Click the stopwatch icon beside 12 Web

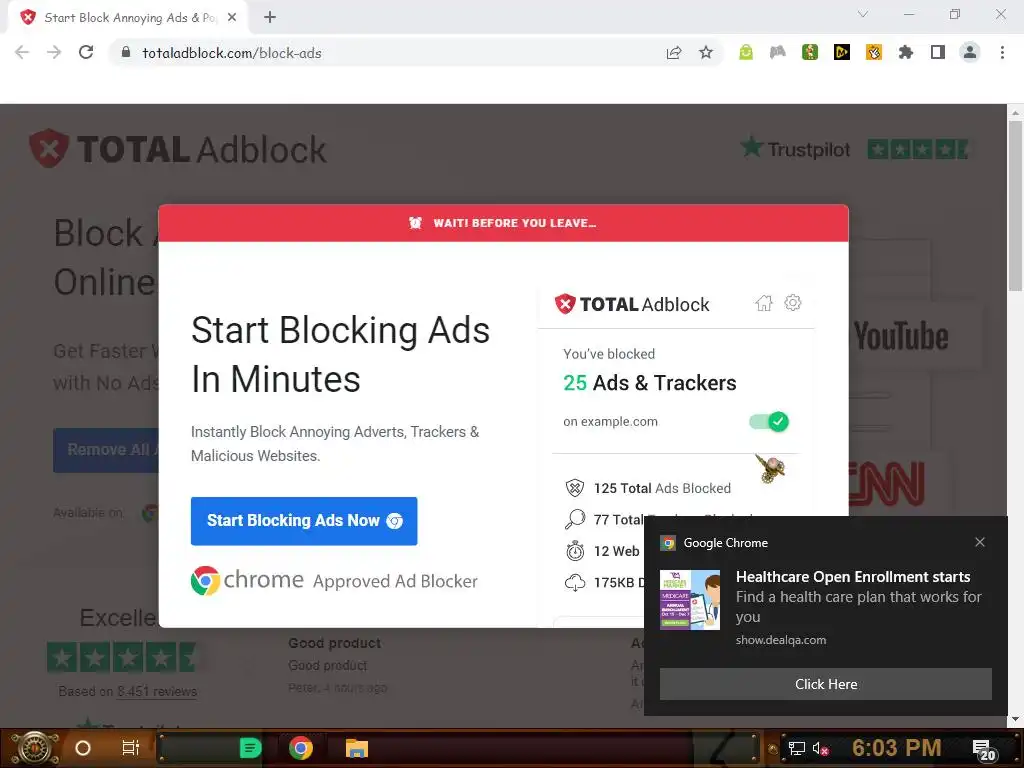pos(575,551)
